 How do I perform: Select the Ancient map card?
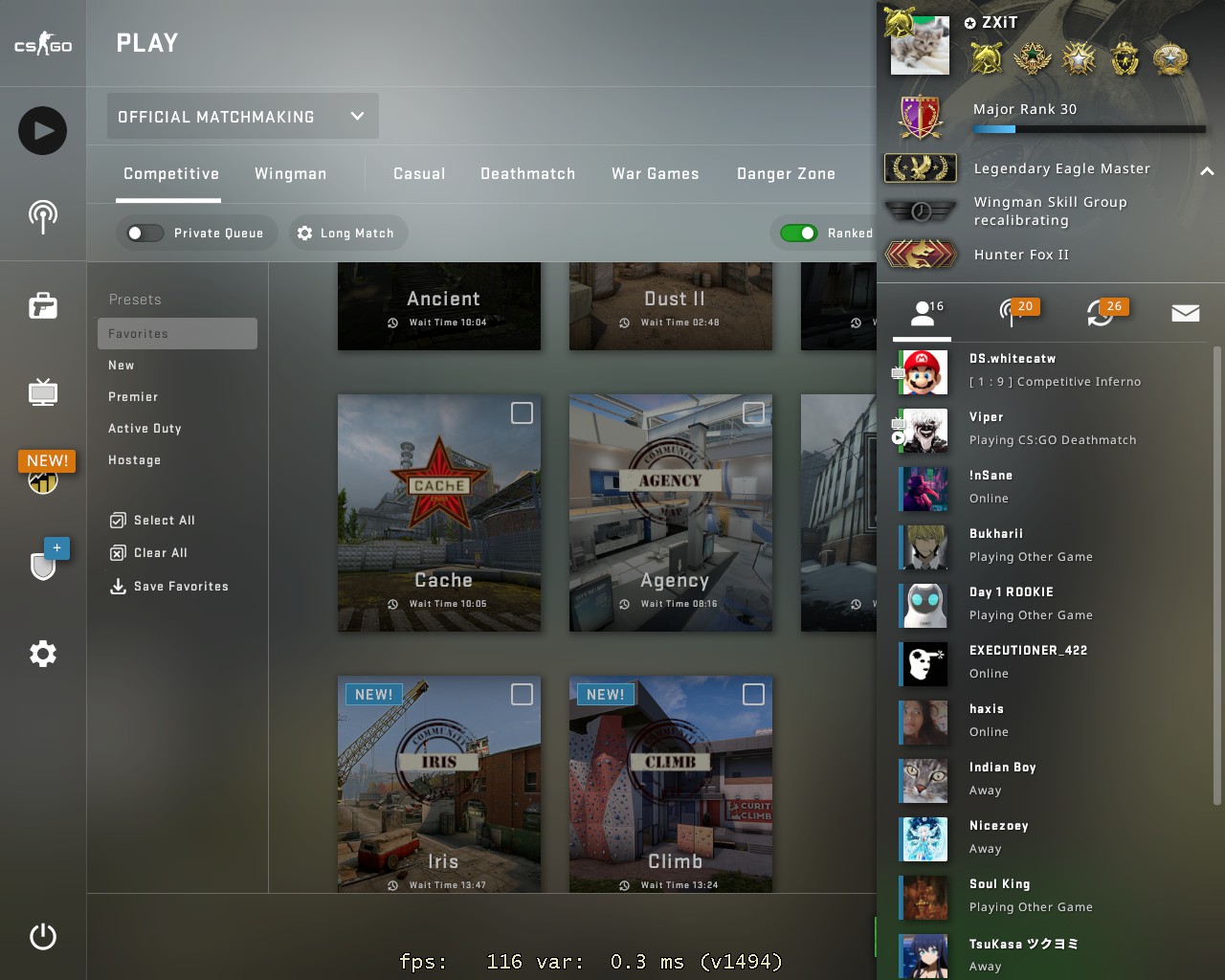pos(439,306)
